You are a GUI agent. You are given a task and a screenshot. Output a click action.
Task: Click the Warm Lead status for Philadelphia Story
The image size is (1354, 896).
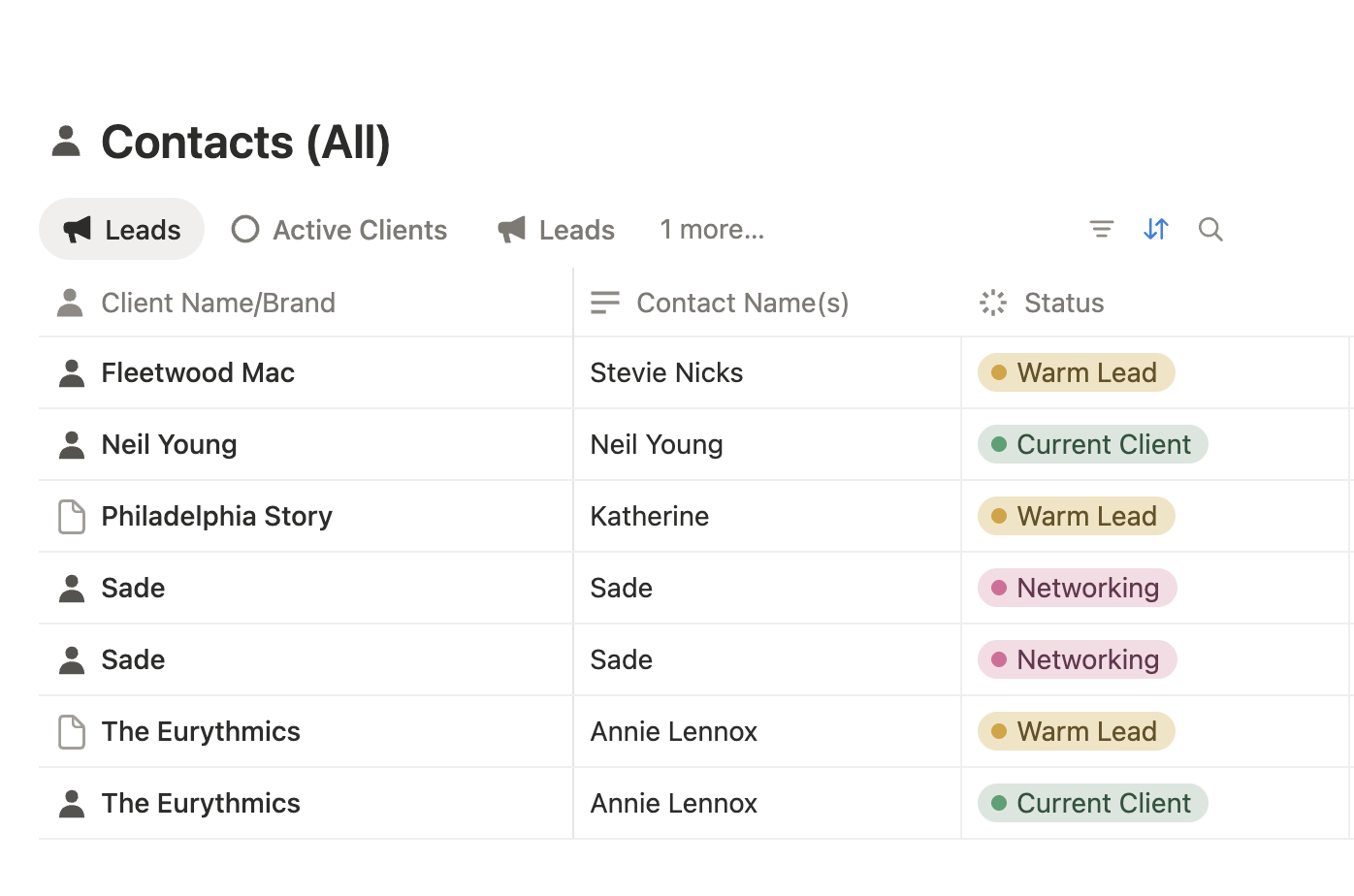point(1077,516)
